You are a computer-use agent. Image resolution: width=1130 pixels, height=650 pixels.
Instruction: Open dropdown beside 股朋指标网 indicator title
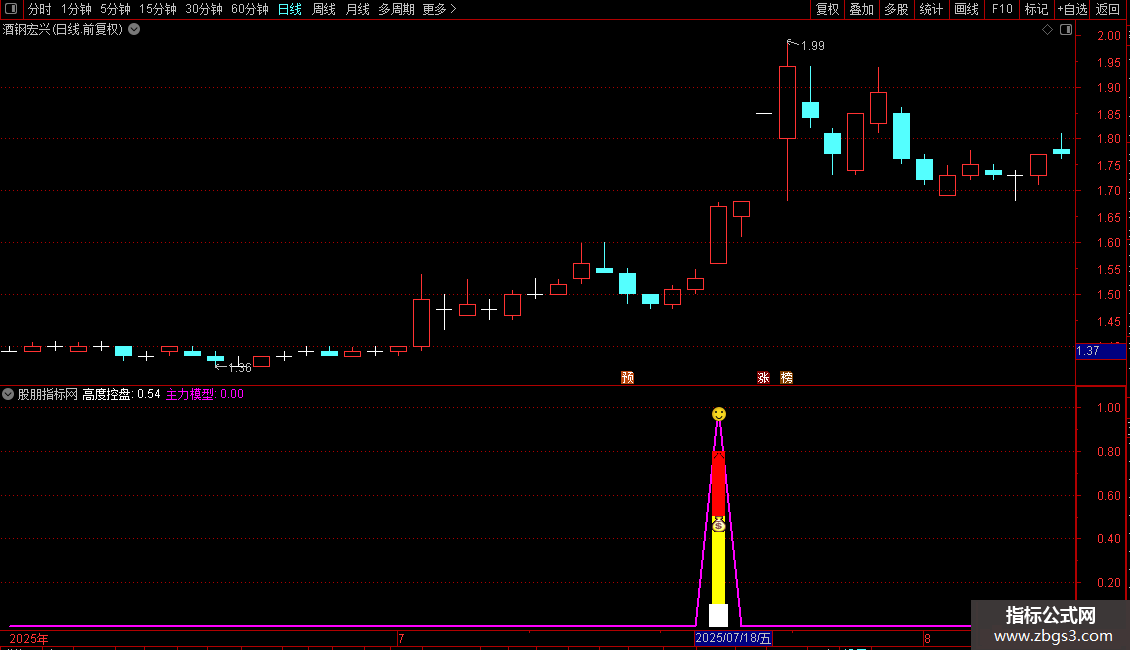tap(8, 394)
